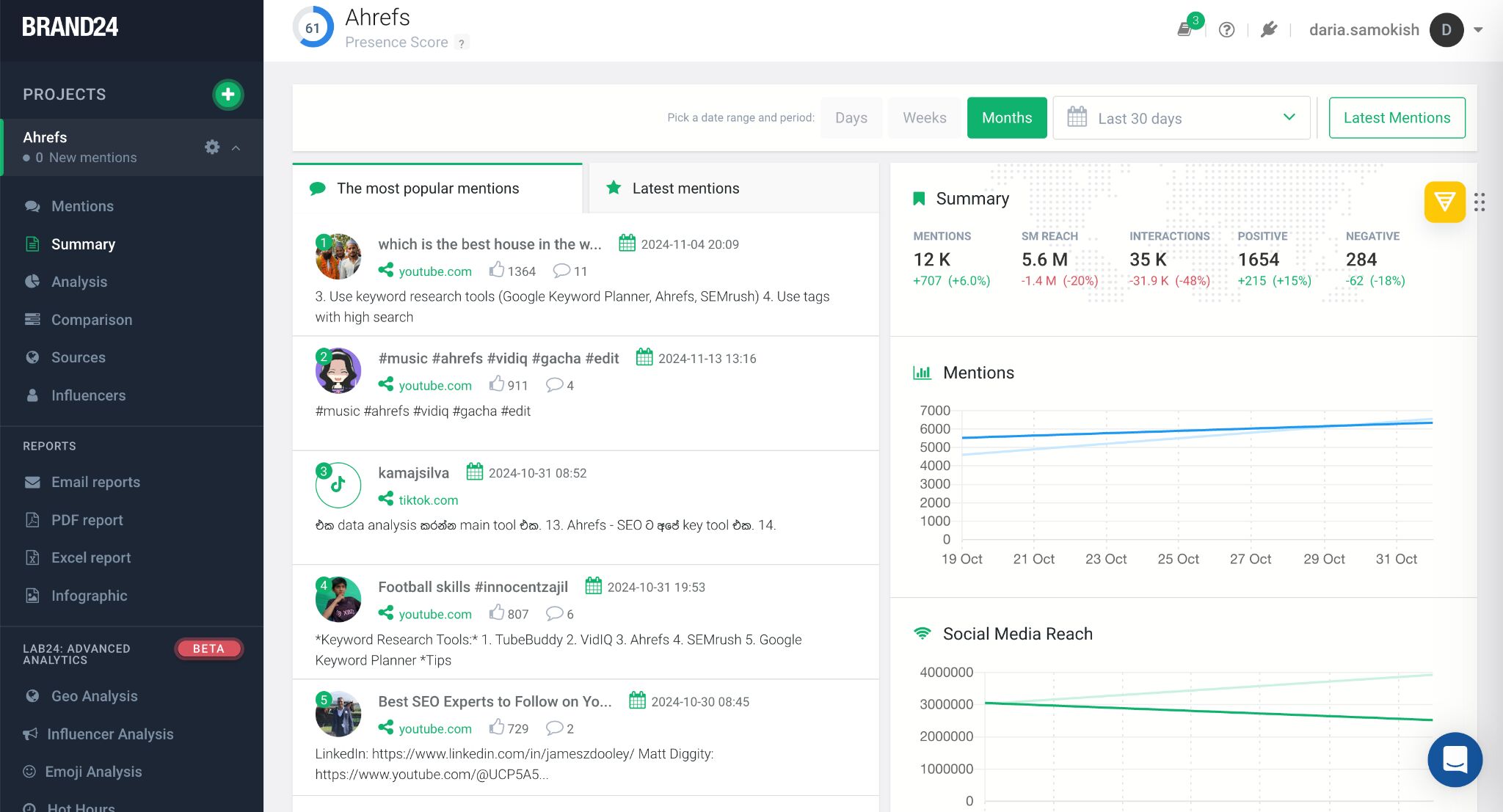Click the green add project plus button
1503x812 pixels.
click(x=228, y=95)
